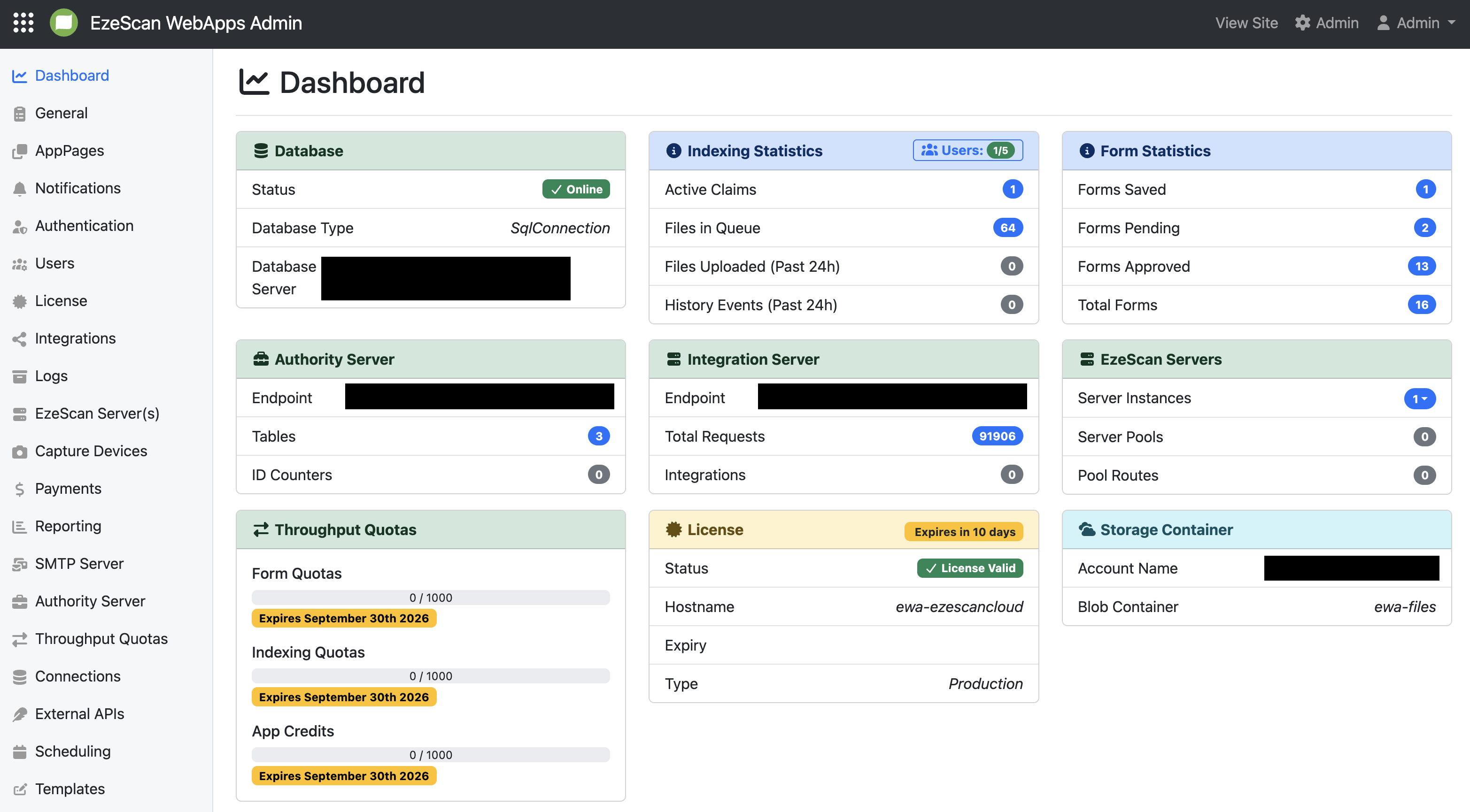Click the SMTP Server mail icon

tap(19, 564)
